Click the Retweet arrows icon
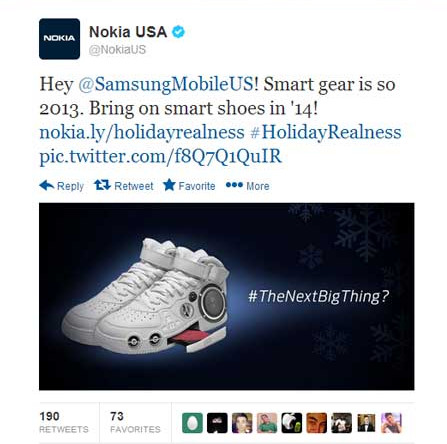Viewport: 447px width, 444px height. click(x=102, y=185)
